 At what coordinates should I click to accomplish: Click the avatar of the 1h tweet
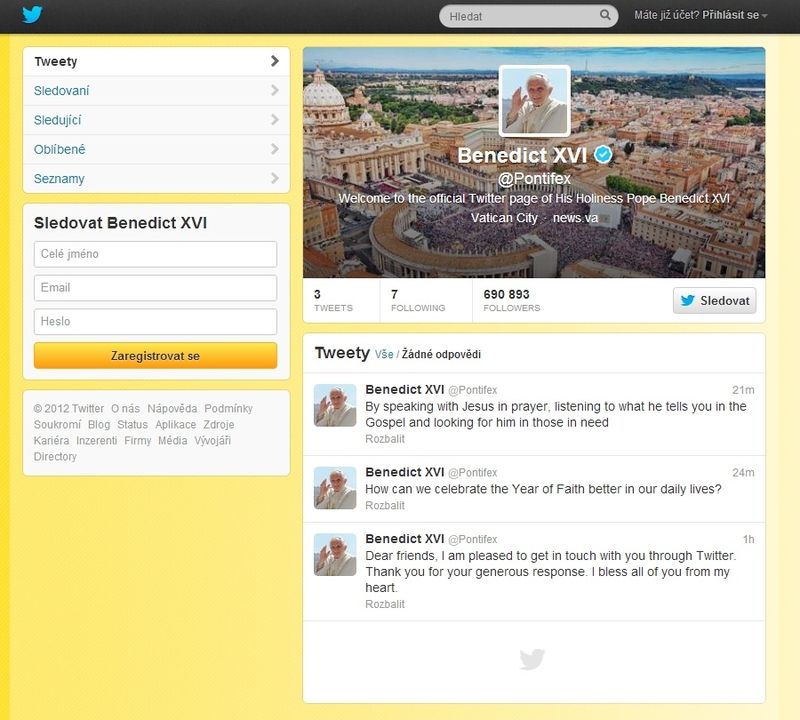(x=335, y=555)
